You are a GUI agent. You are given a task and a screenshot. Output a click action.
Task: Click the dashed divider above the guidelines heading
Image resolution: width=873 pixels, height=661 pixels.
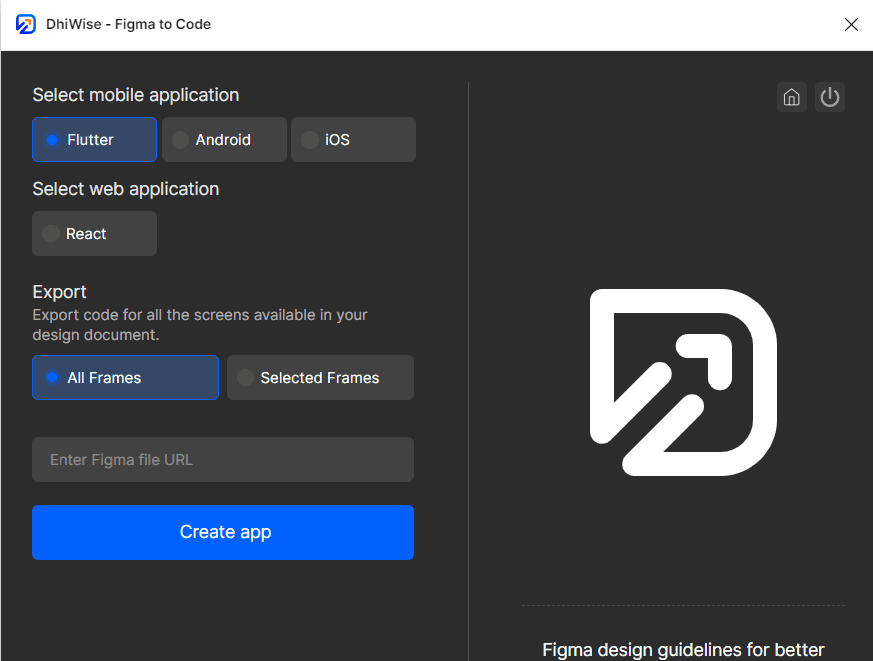tap(683, 604)
